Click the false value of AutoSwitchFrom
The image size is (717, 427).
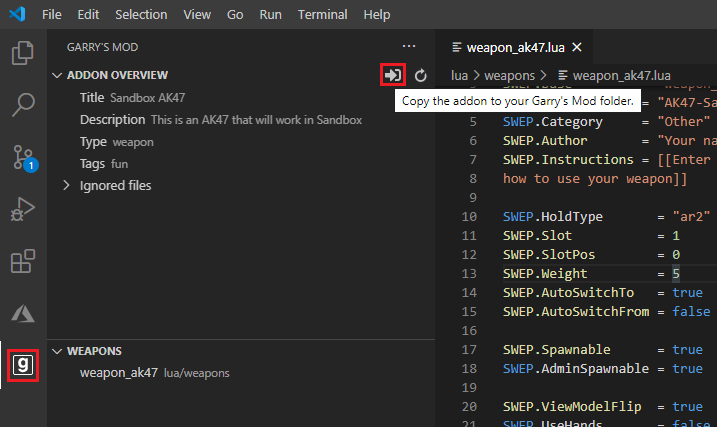[x=691, y=311]
